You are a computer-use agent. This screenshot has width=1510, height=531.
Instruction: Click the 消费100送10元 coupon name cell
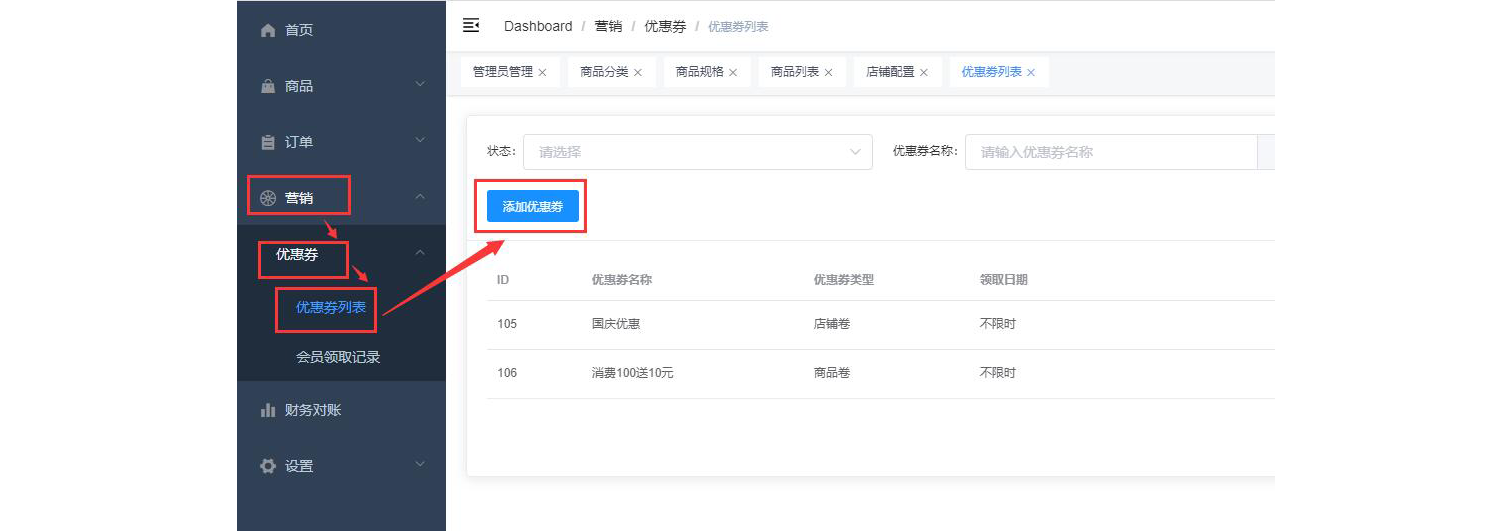click(632, 373)
